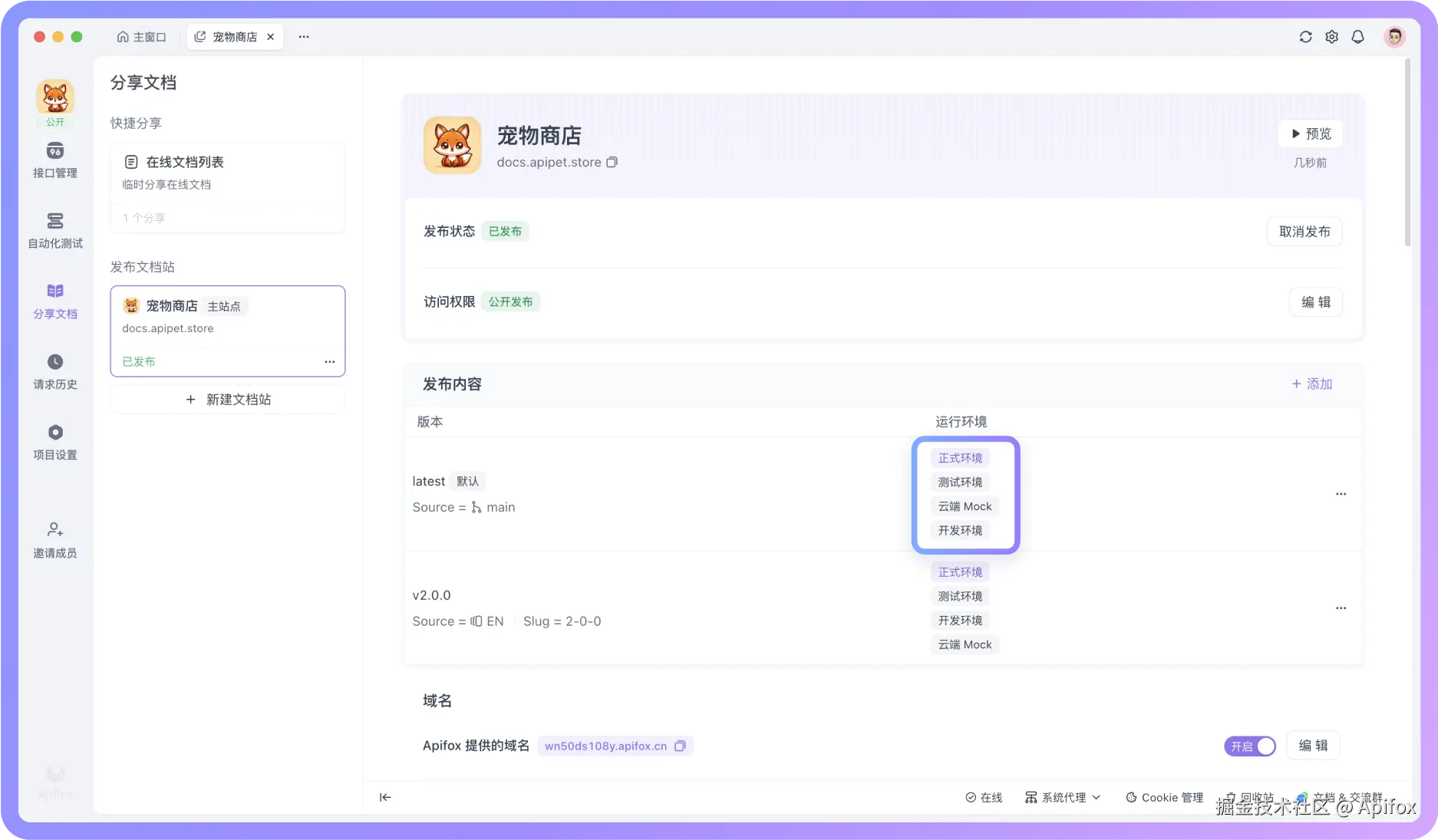Click the 正式环境 tag in latest row
The height and width of the screenshot is (840, 1438).
[960, 458]
